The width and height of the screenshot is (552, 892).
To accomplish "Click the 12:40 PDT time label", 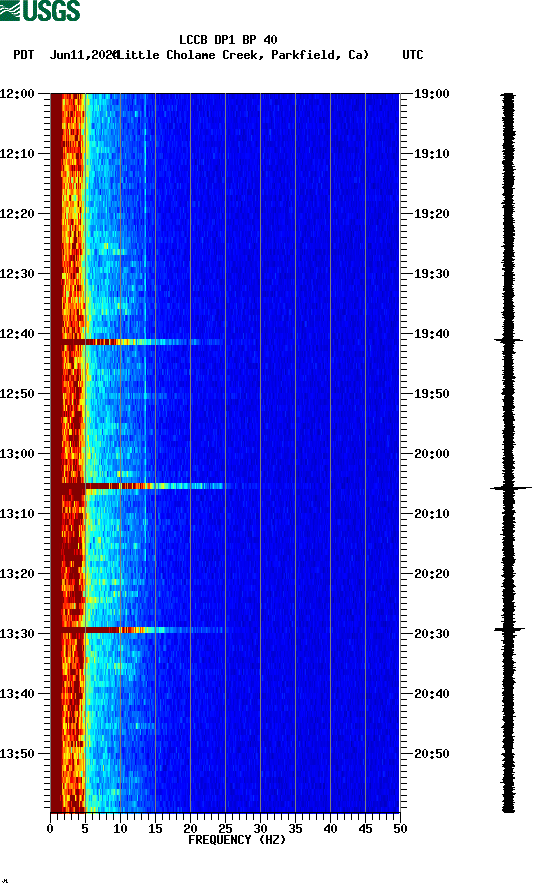I will (x=17, y=334).
